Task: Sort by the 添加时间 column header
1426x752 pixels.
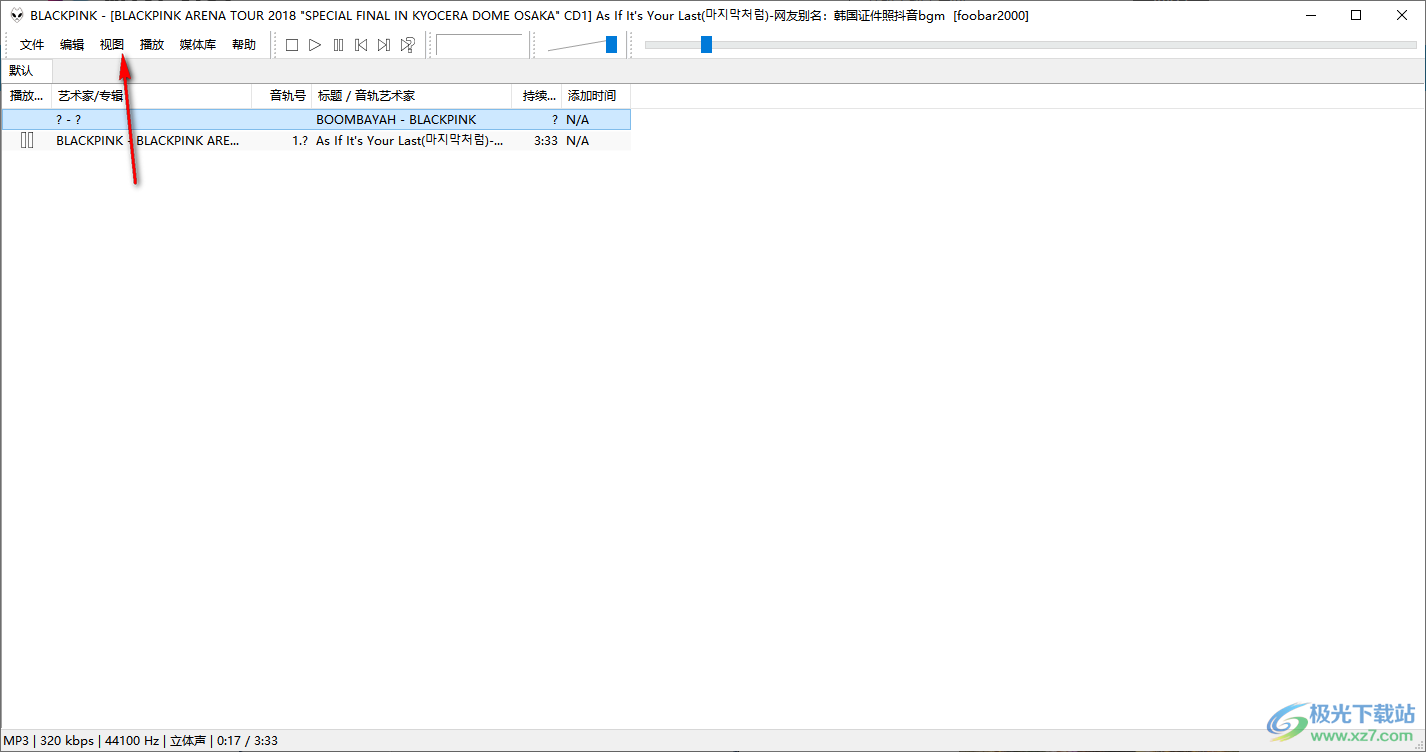Action: coord(596,96)
